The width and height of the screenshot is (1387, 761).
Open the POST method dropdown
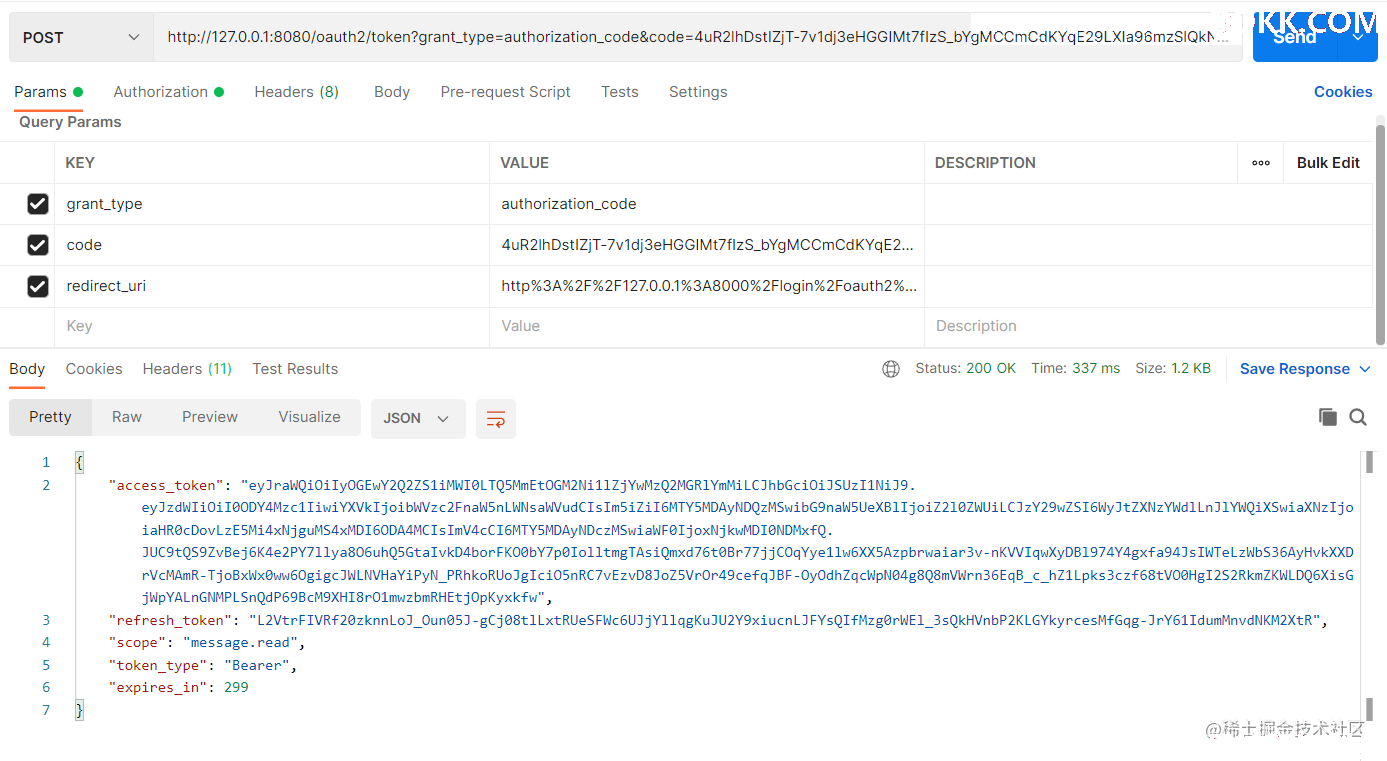pos(81,38)
